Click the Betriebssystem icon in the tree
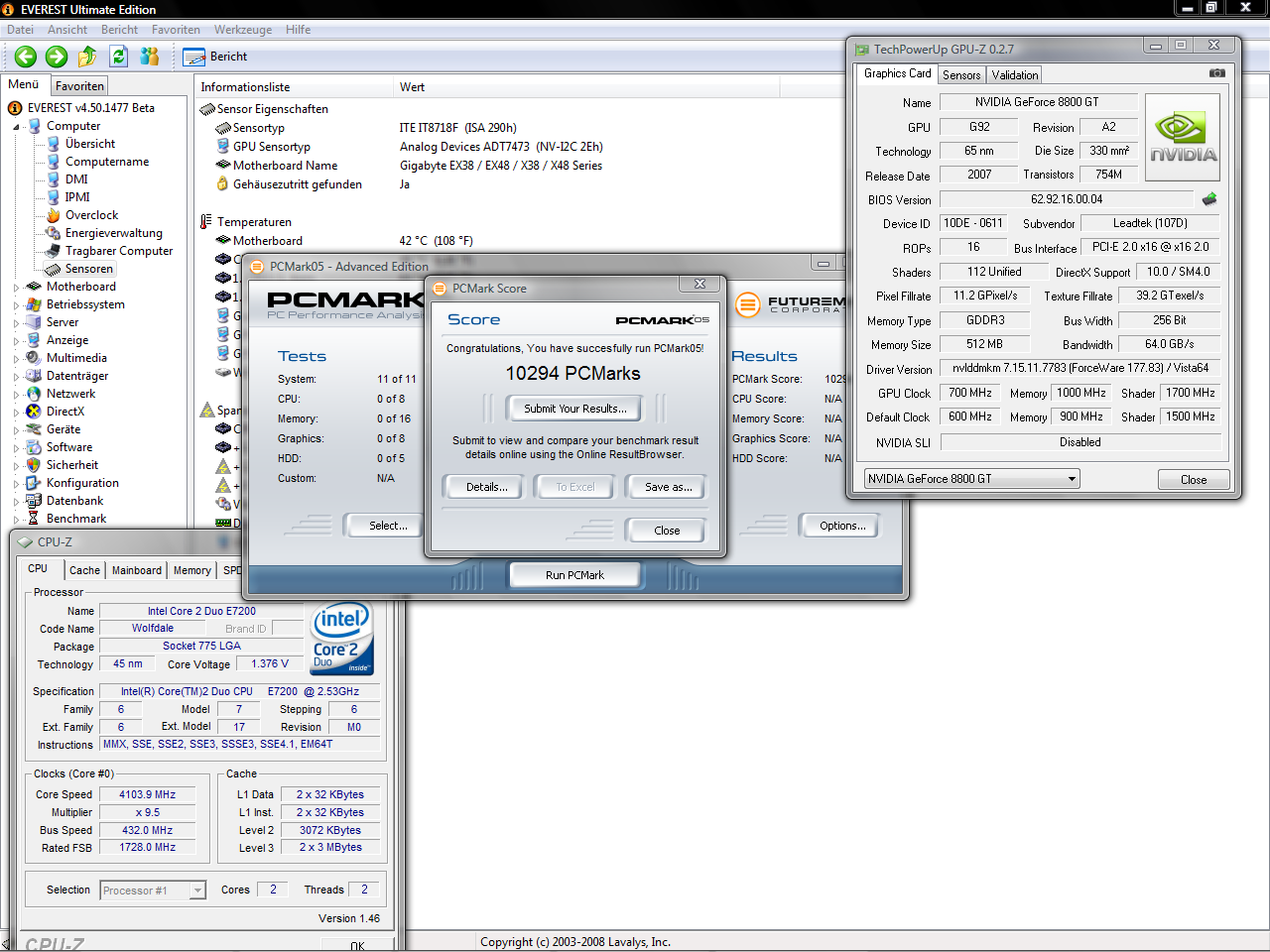 pyautogui.click(x=35, y=304)
